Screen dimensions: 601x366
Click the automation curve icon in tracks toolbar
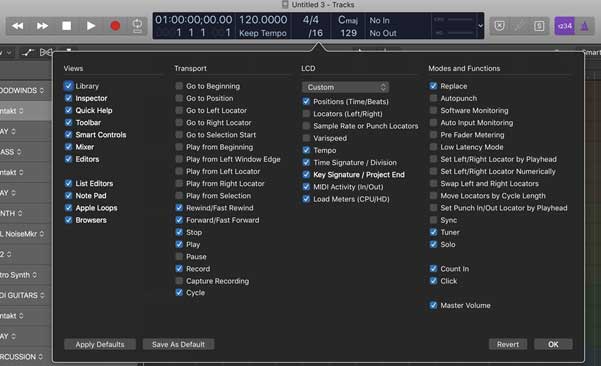click(x=27, y=52)
